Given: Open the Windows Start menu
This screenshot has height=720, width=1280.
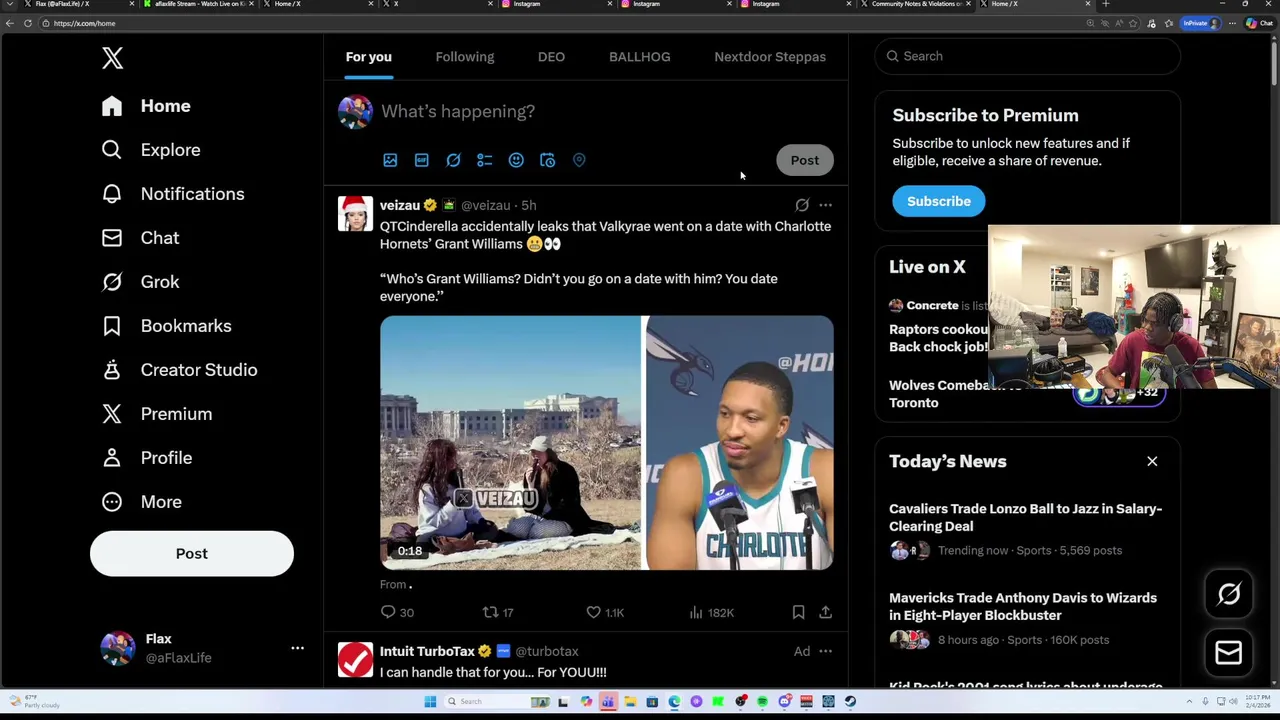Looking at the screenshot, I should coord(430,702).
